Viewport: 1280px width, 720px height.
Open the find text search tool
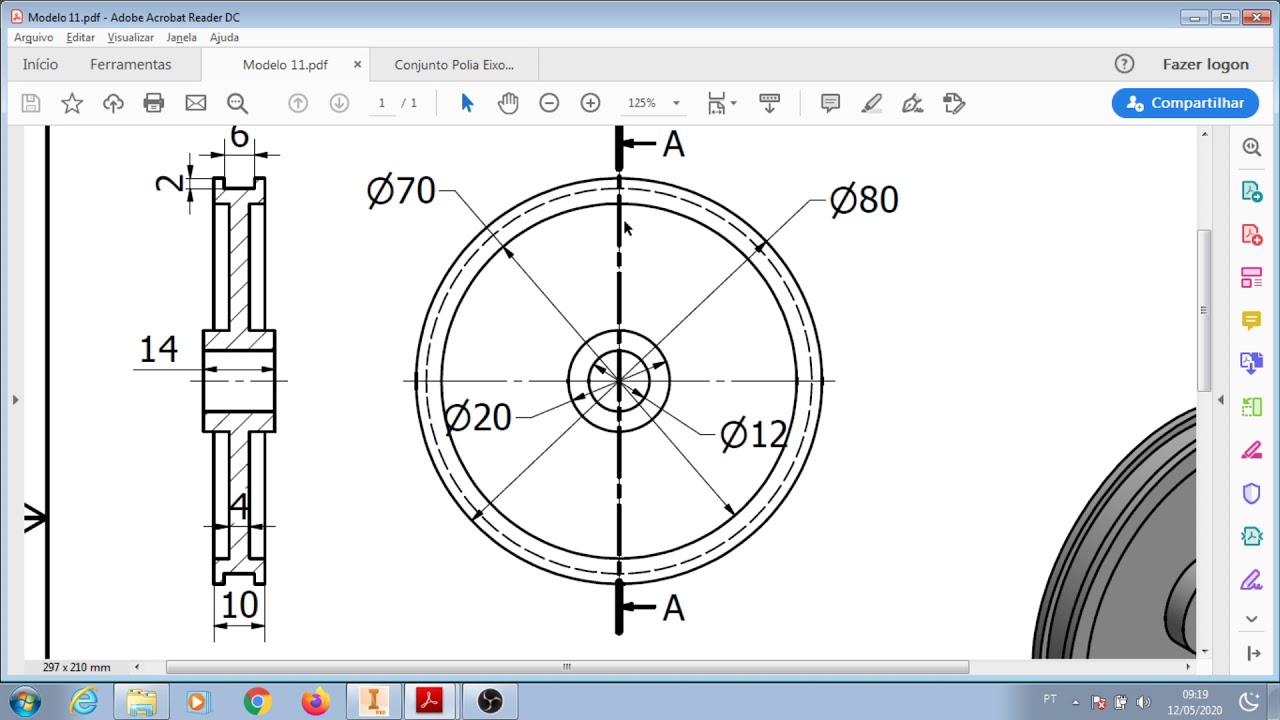pos(237,103)
